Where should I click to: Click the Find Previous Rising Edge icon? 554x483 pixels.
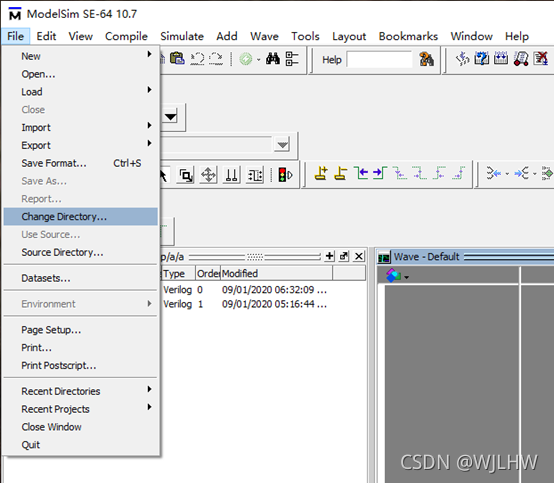(439, 173)
